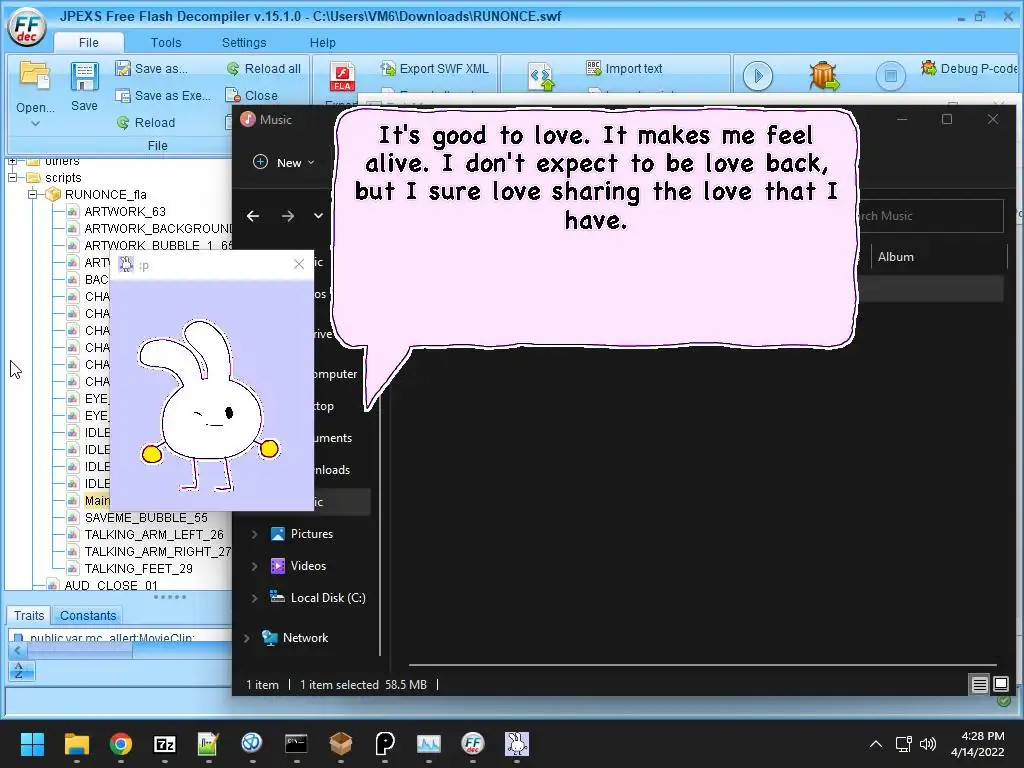Select TALKING_FEET_29 in the tree
The image size is (1024, 768).
[138, 569]
